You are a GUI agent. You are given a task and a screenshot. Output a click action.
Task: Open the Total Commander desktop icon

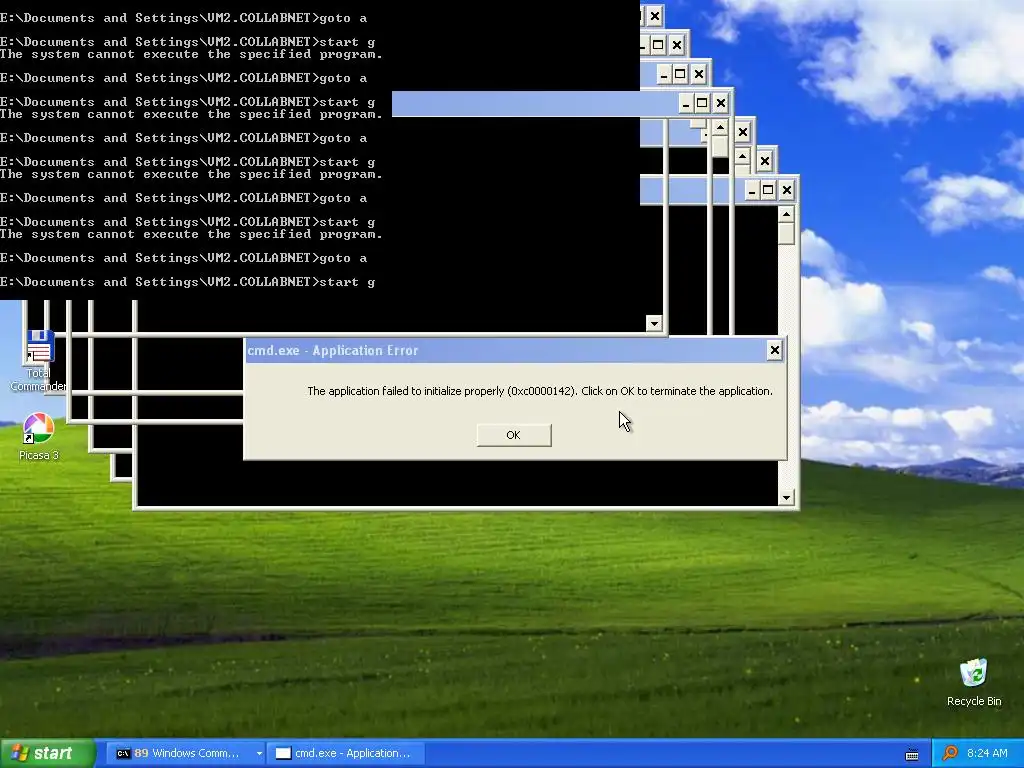(x=39, y=360)
